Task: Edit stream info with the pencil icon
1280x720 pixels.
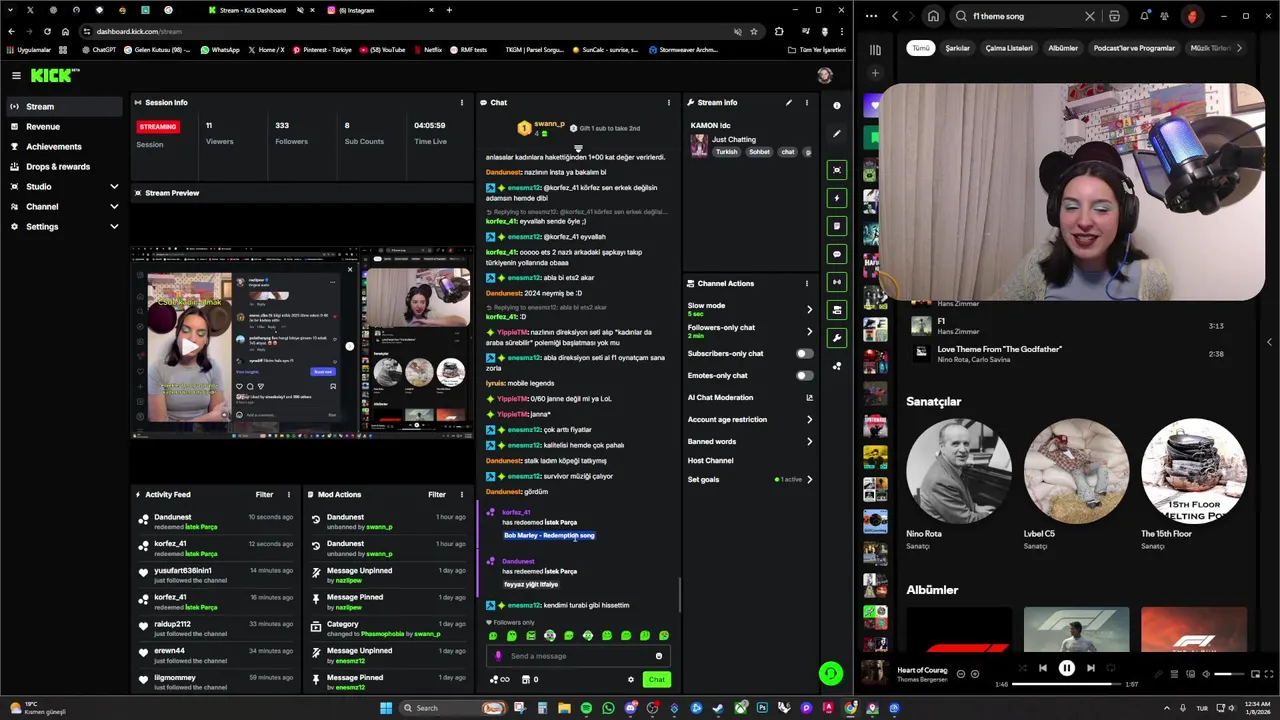Action: point(788,102)
